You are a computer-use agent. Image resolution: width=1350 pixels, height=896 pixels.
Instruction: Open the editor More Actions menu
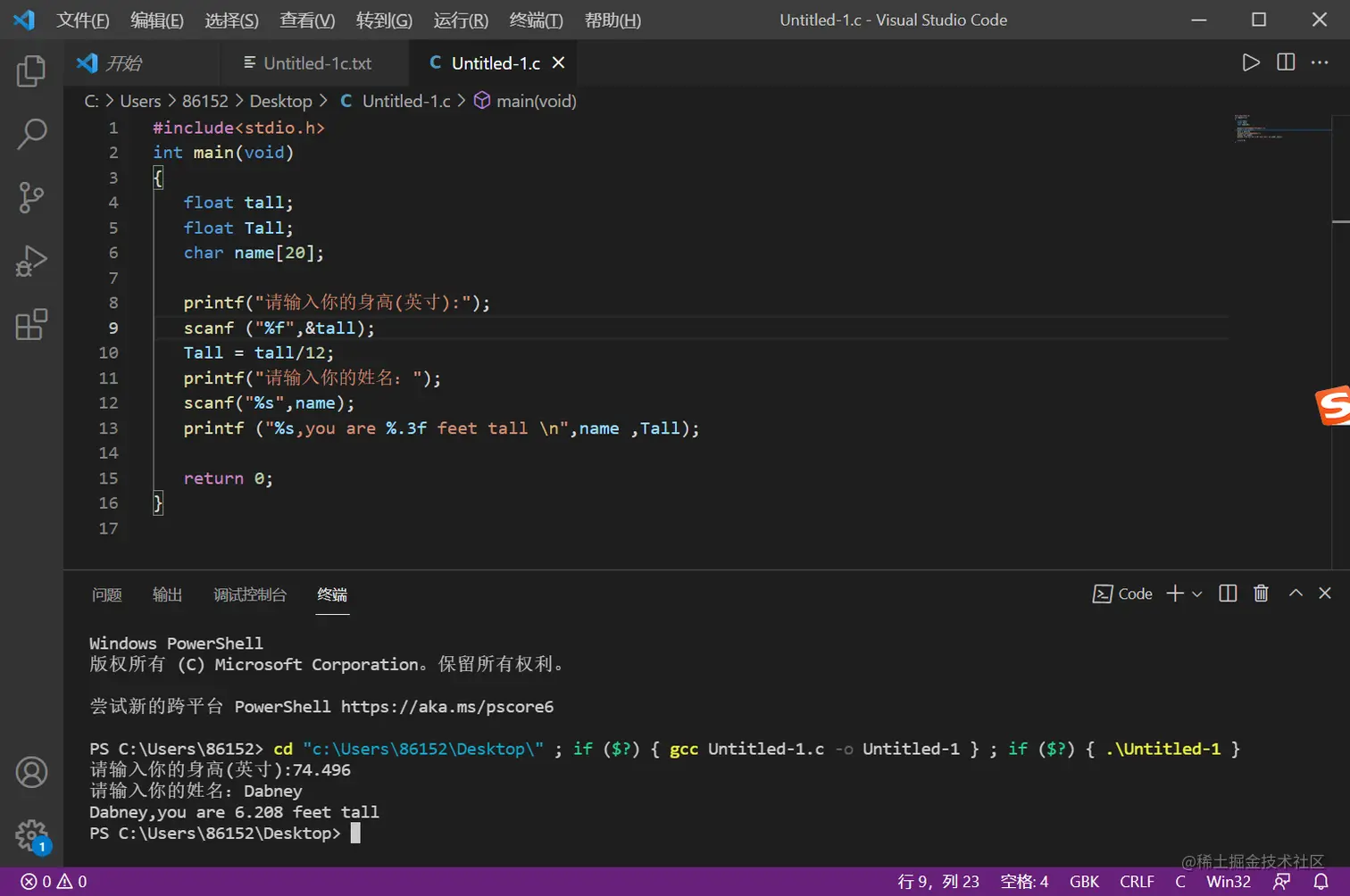(x=1320, y=62)
